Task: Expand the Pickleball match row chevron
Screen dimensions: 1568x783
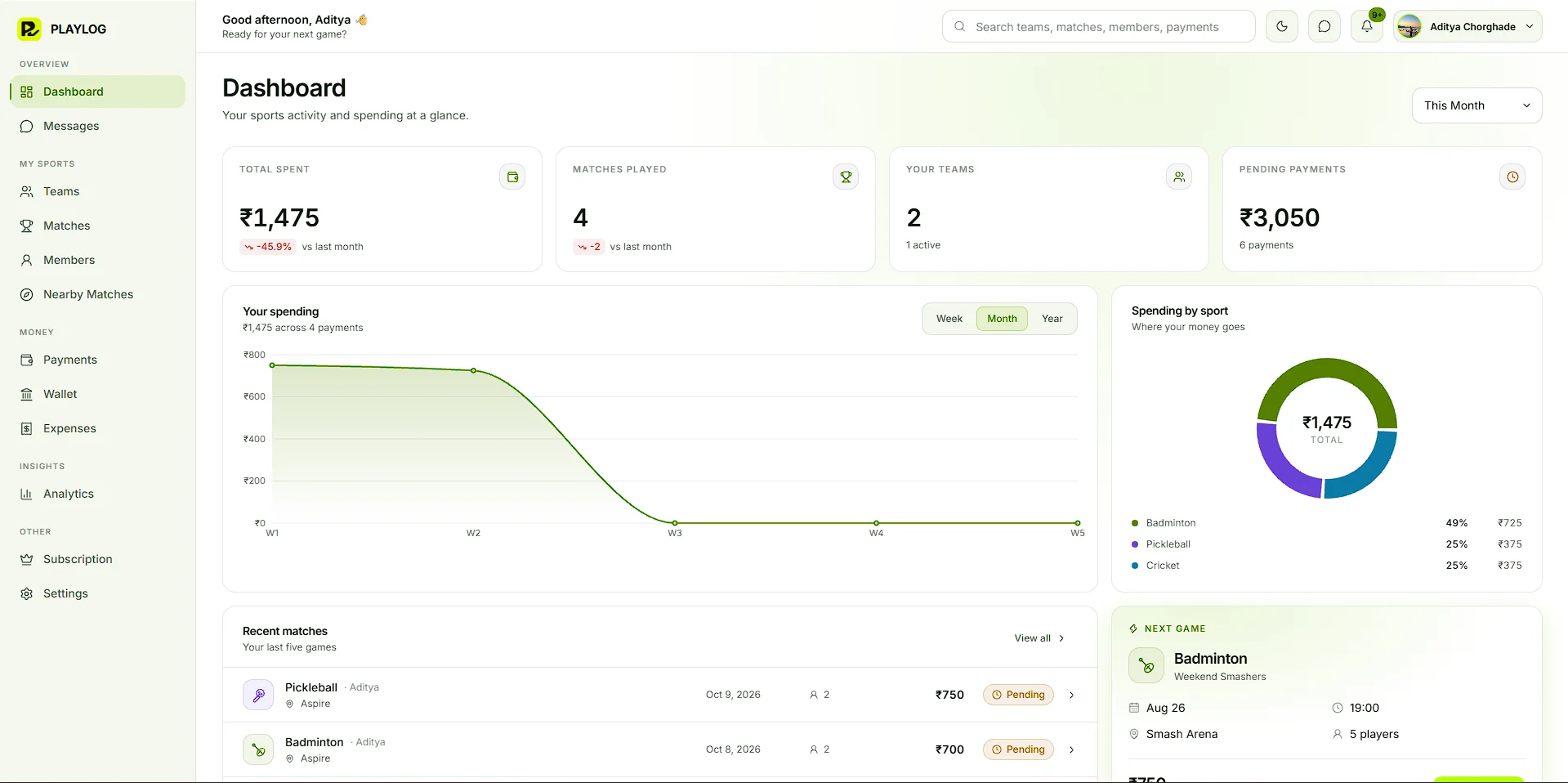Action: pos(1071,695)
